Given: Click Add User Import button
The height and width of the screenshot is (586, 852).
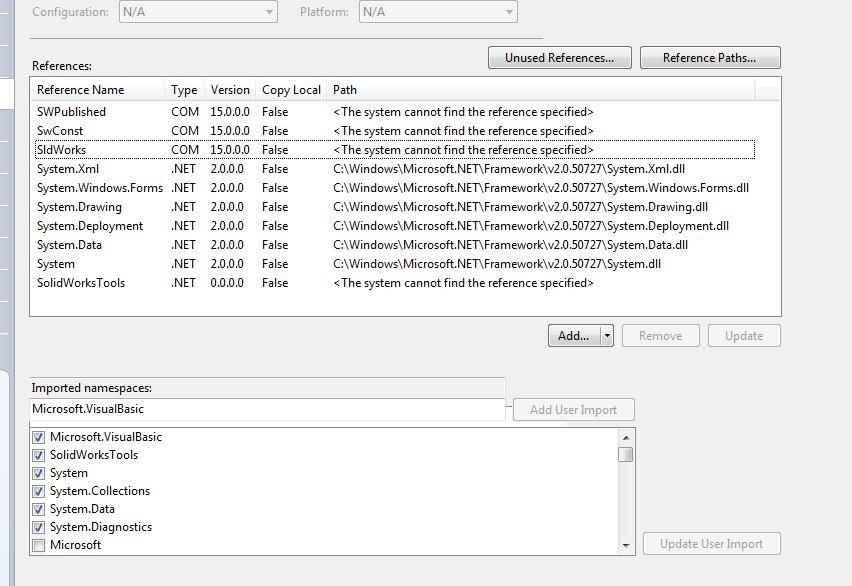Looking at the screenshot, I should (573, 410).
